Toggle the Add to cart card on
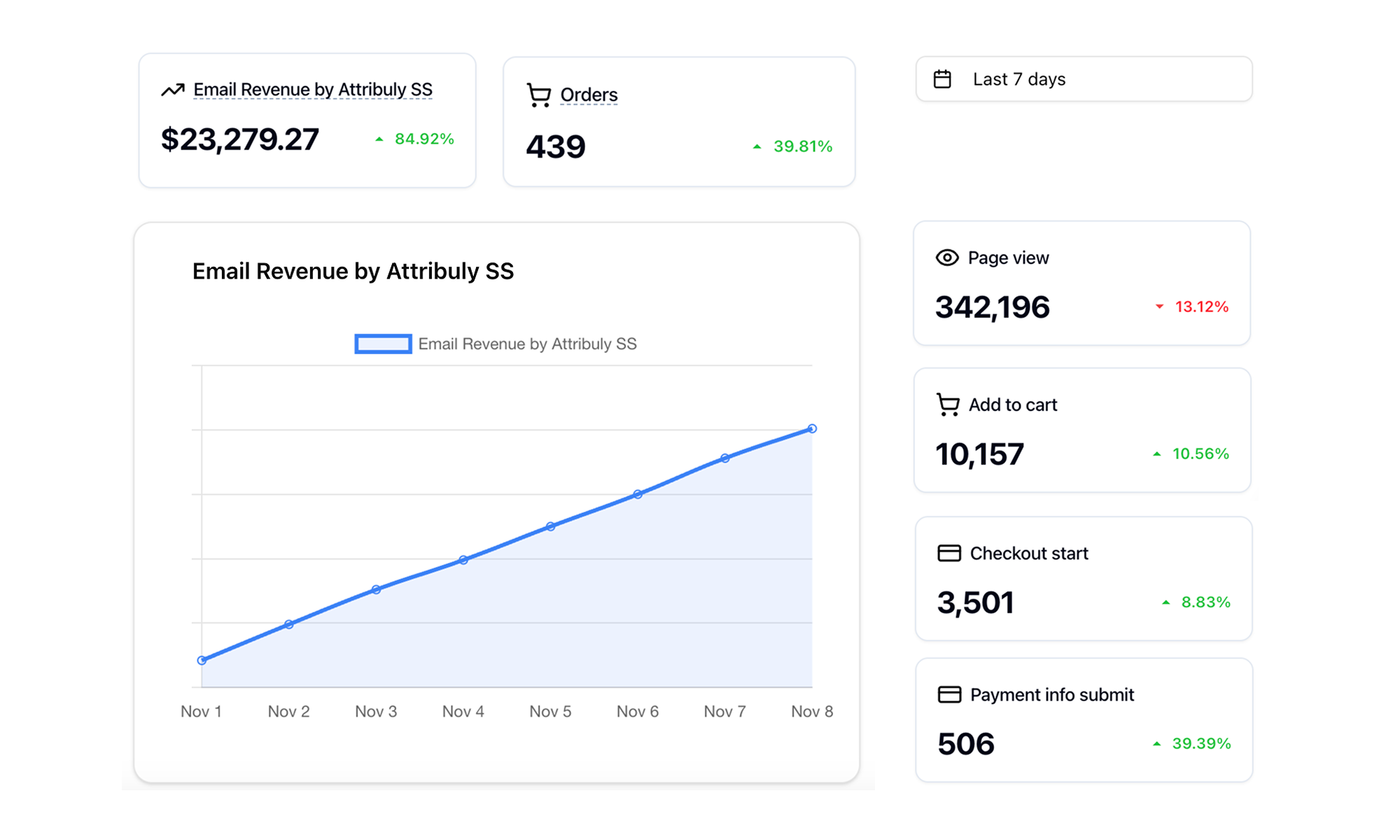Screen dimensions: 1400x840 point(1081,430)
